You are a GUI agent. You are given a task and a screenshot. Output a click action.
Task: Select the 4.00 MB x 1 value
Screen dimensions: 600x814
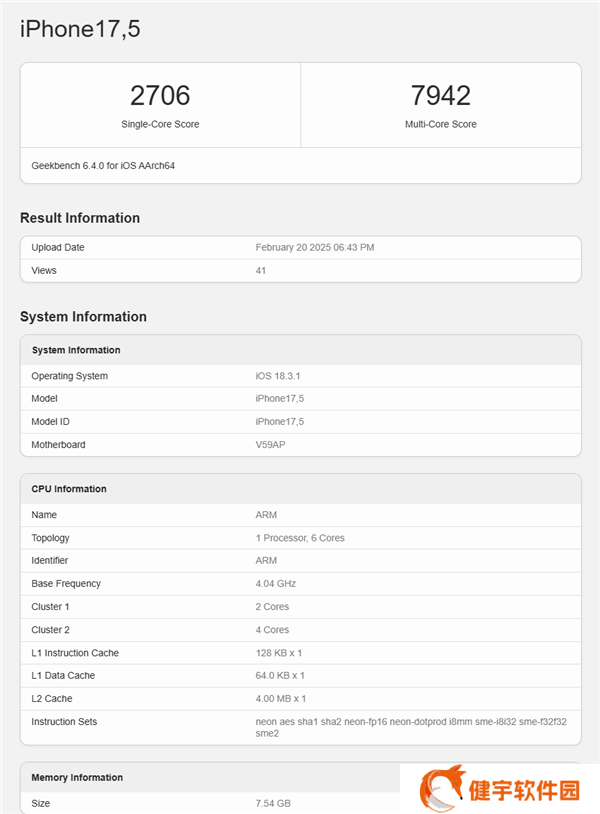[x=281, y=699]
